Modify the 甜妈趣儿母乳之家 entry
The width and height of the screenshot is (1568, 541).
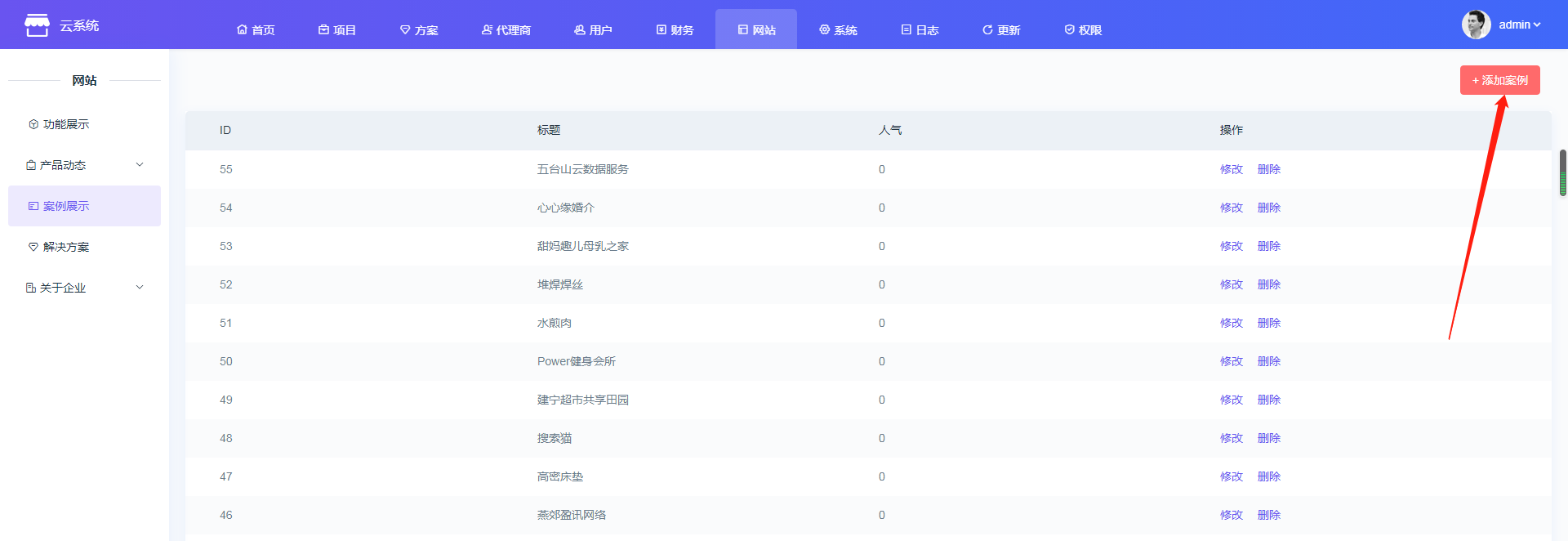(x=1232, y=246)
